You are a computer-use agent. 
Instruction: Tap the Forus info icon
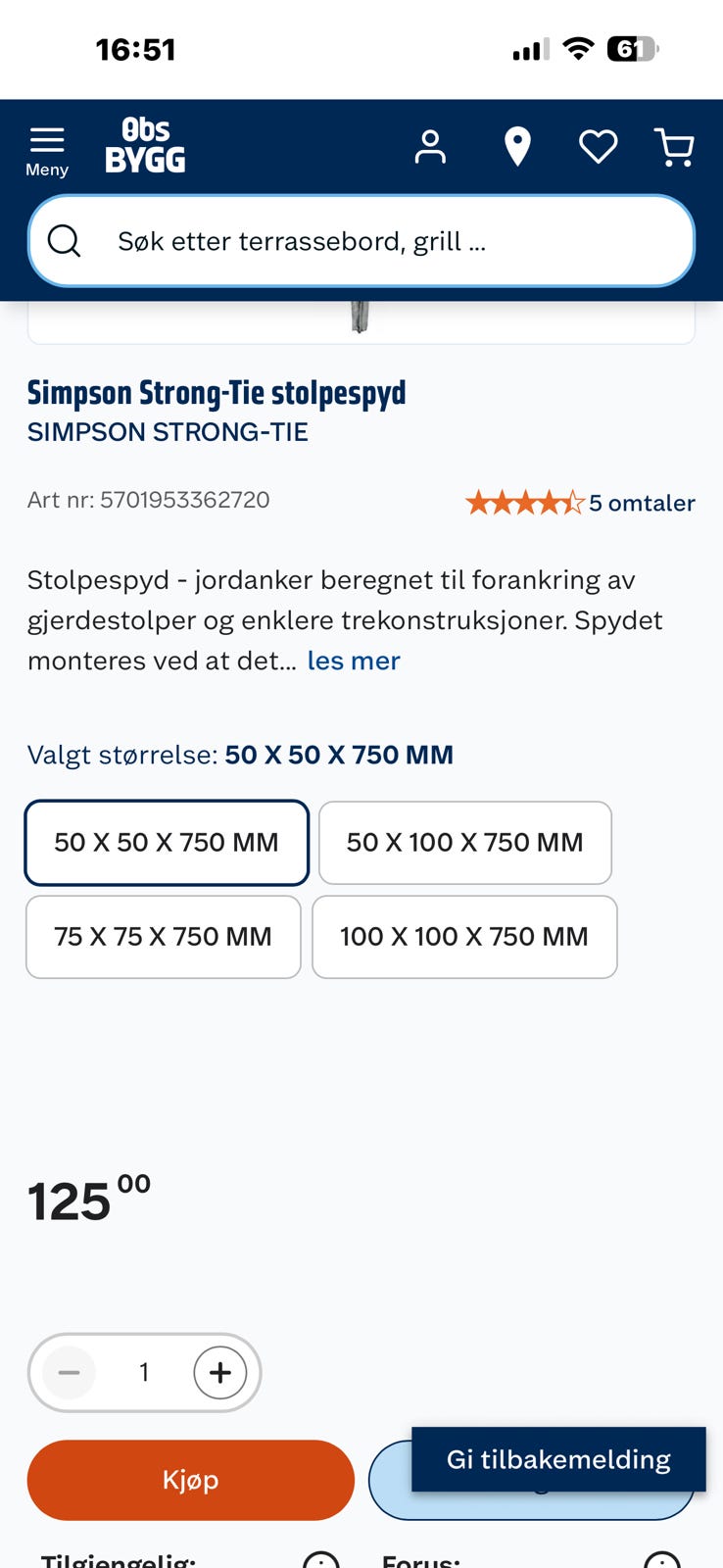point(662,1558)
